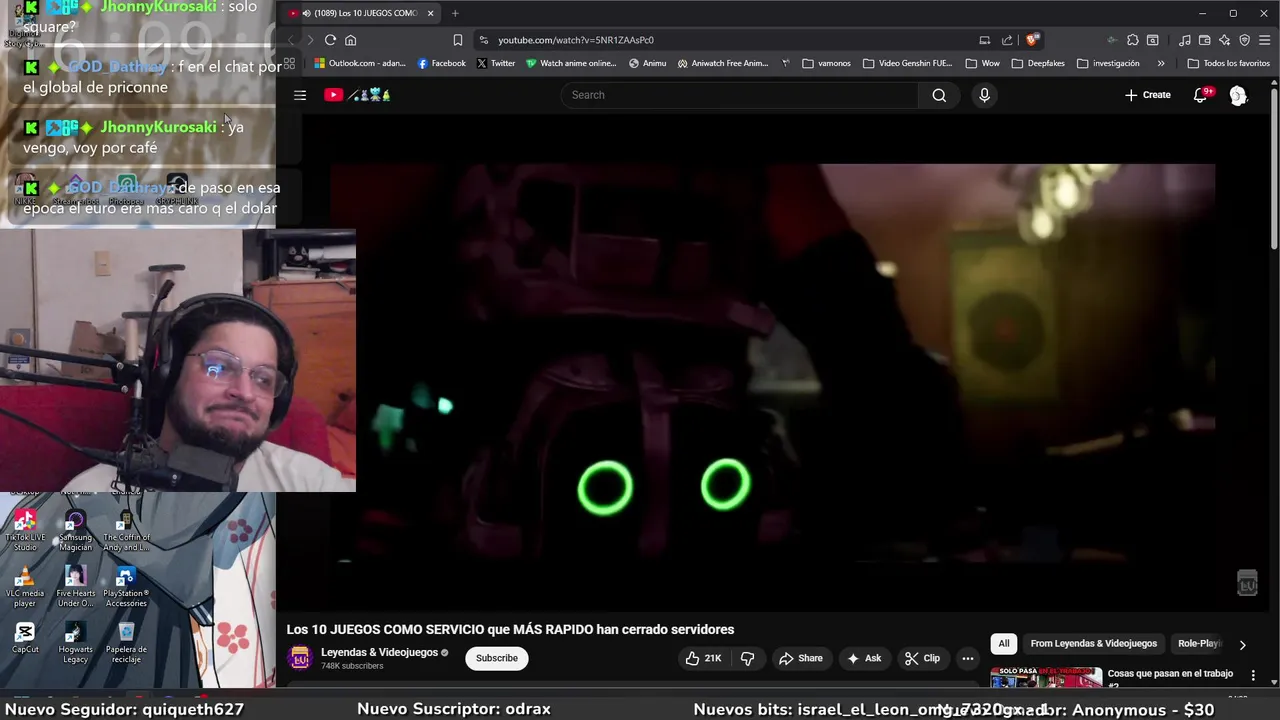1280x720 pixels.
Task: Open the Aniwatch Free Anim... bookmark
Action: [723, 63]
